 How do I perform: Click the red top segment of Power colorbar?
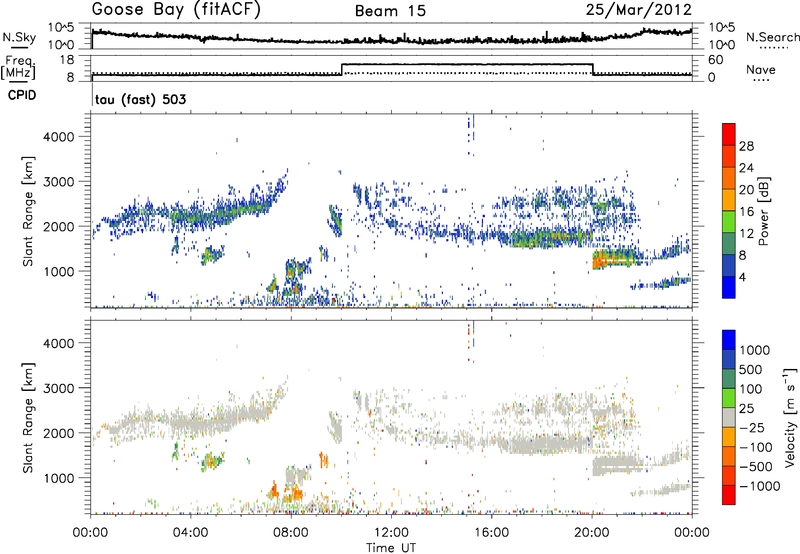coord(729,134)
